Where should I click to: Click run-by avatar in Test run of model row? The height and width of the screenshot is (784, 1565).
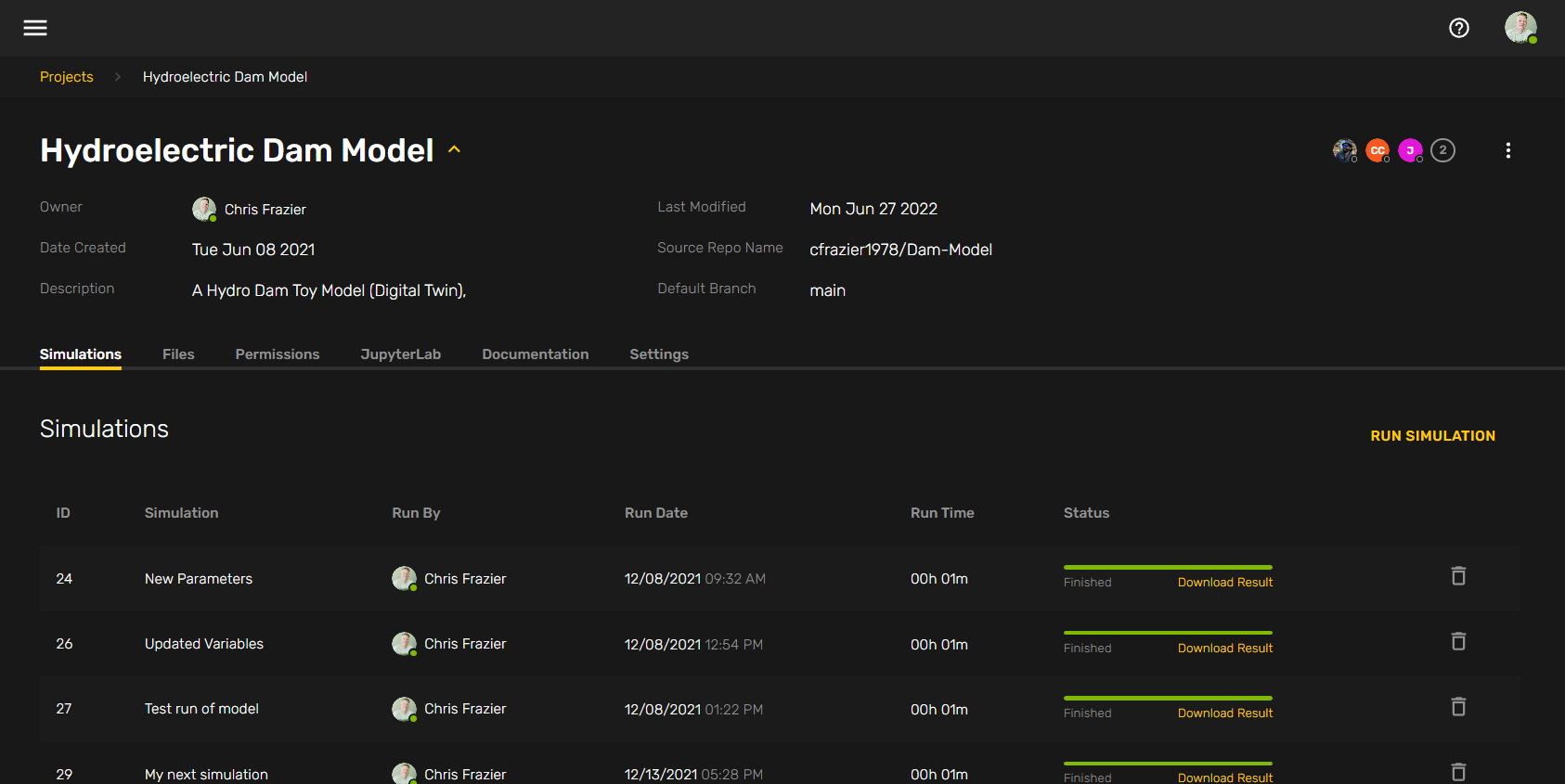pos(404,709)
